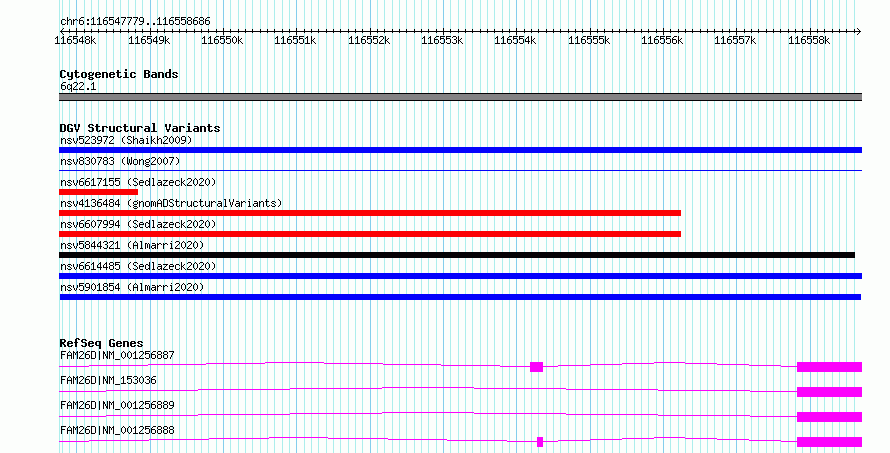Click the large terminal exon of NM_001256887
Screen dimensions: 890x453
829,367
